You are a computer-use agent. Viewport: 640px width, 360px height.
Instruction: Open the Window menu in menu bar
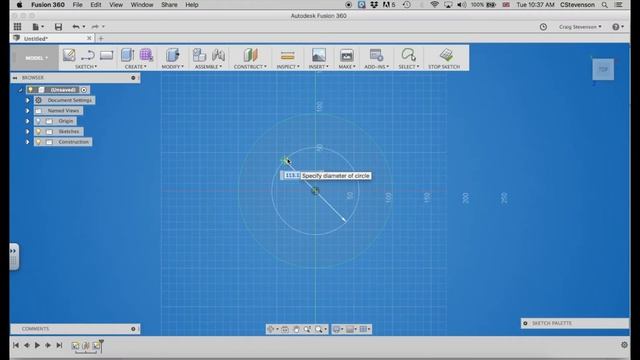tap(142, 5)
